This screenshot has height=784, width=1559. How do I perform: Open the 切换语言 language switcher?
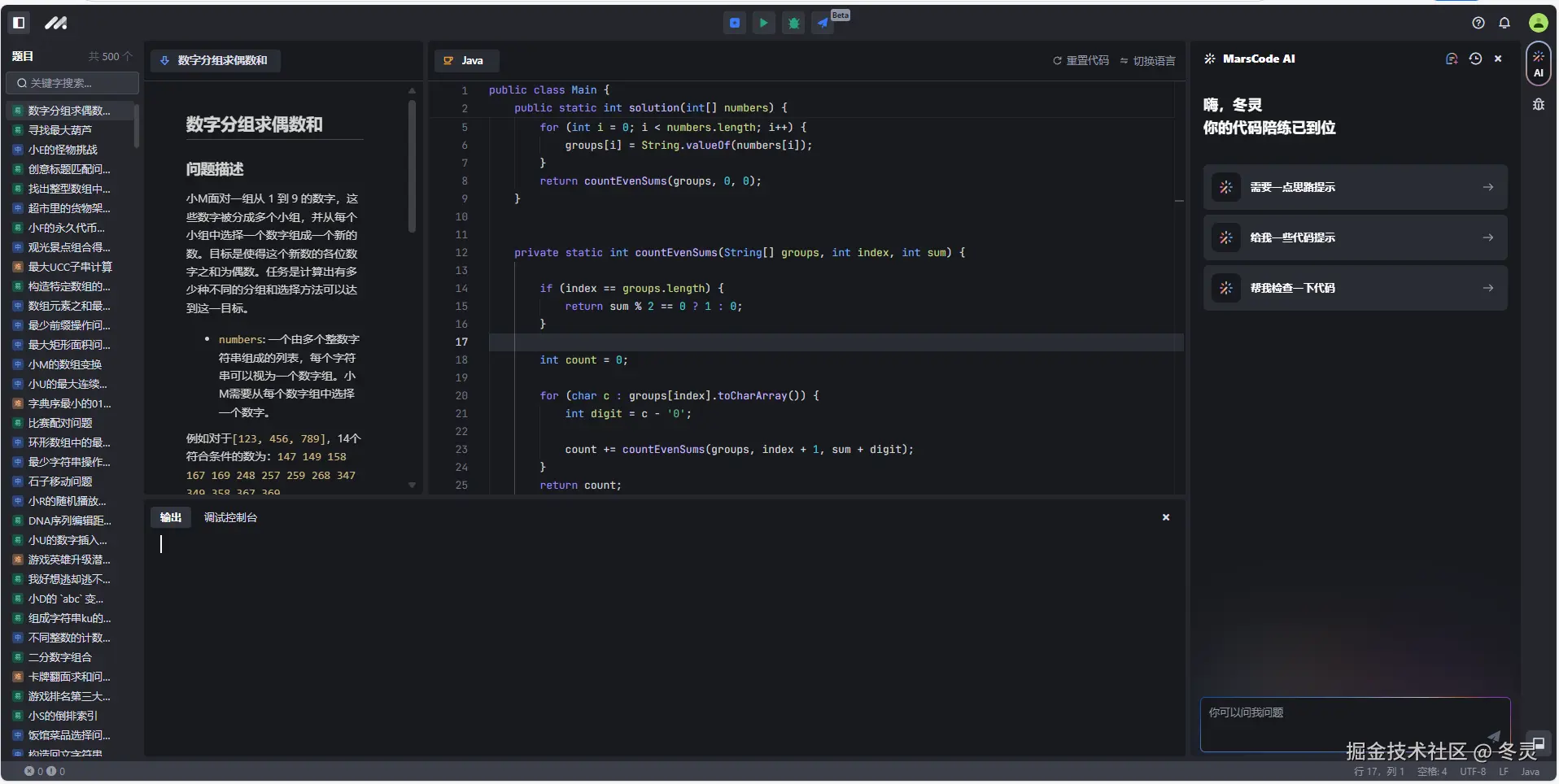tap(1147, 61)
